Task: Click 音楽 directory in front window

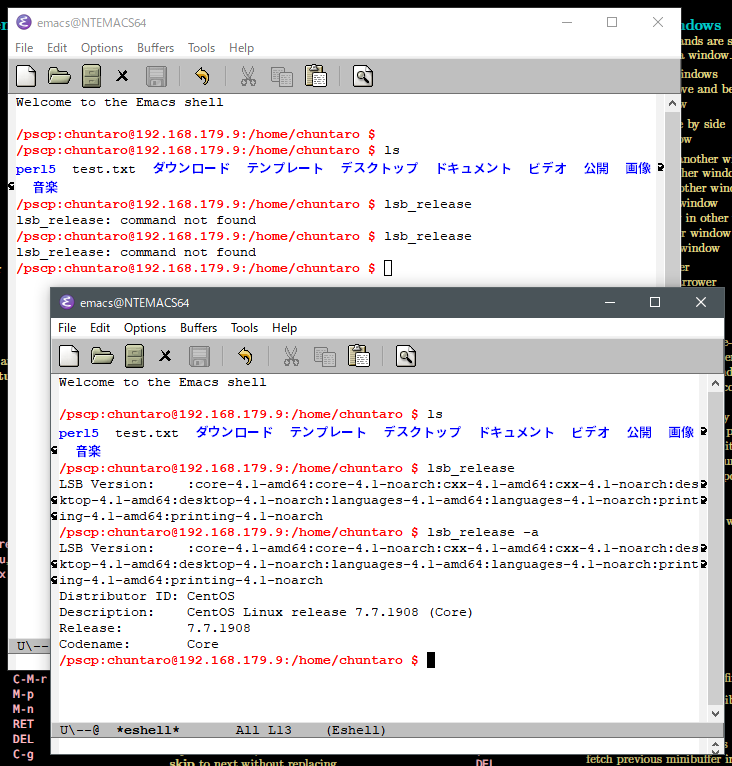Action: point(88,451)
